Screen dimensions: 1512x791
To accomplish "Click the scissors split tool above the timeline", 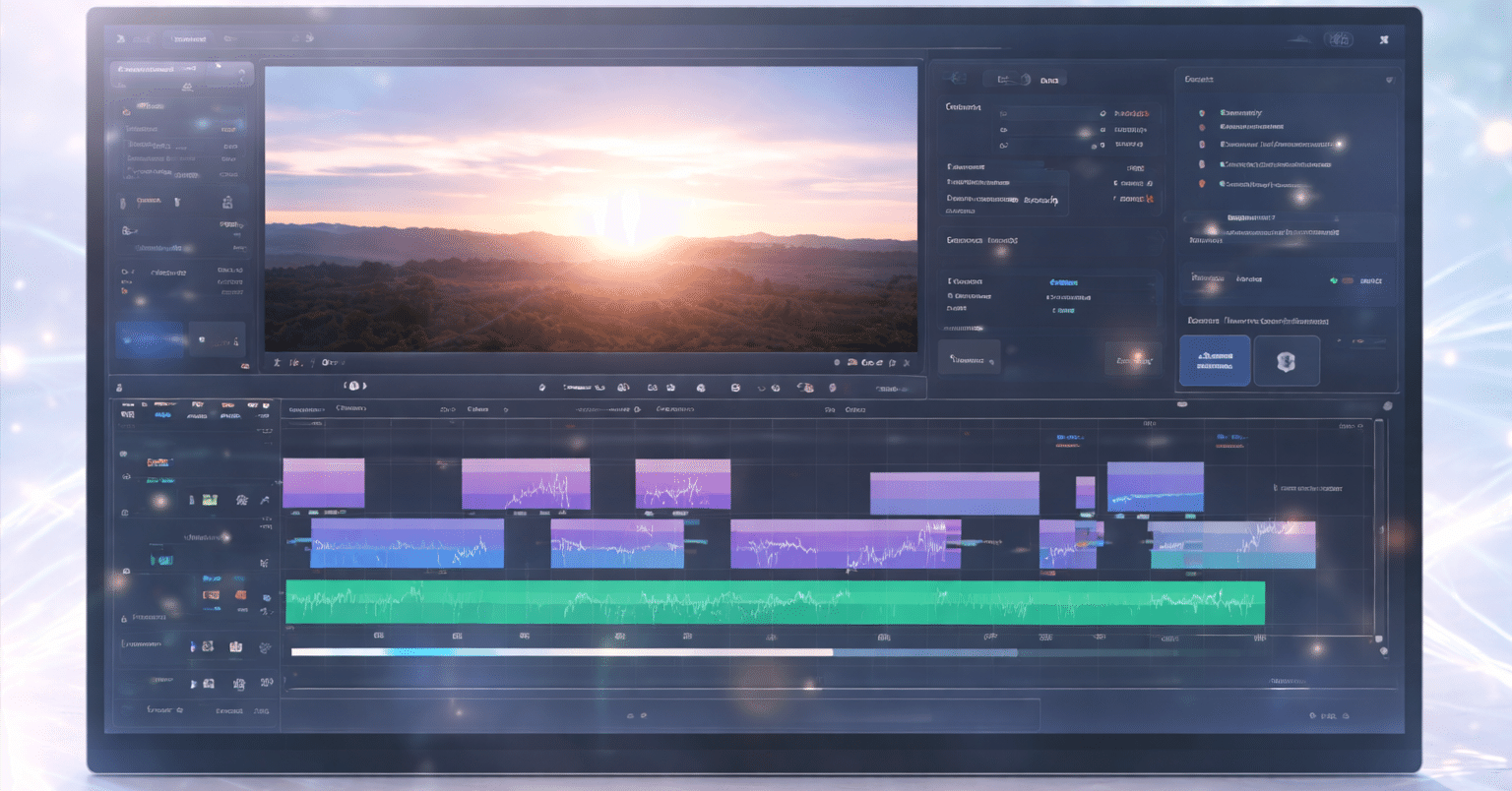I will (622, 387).
